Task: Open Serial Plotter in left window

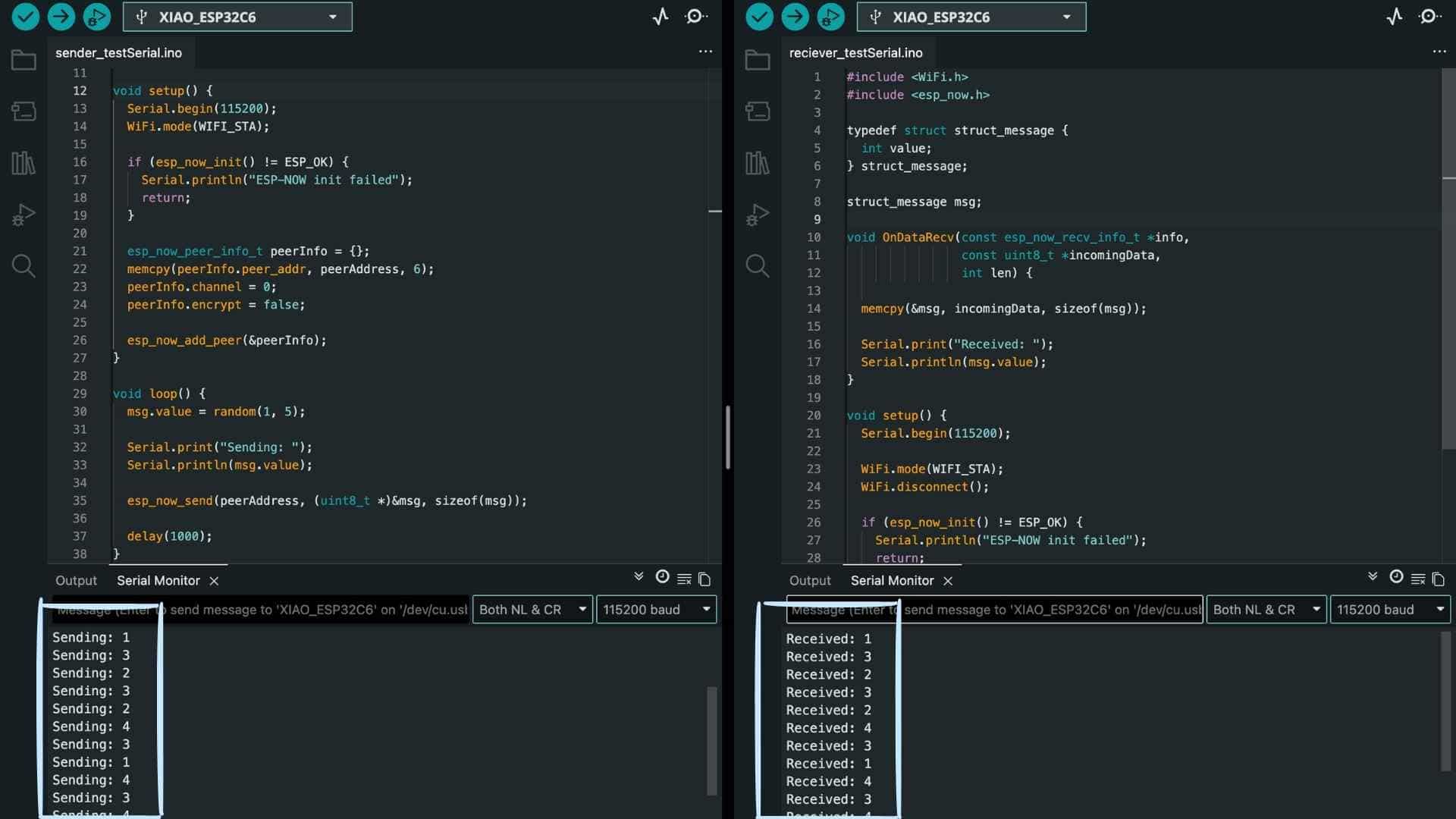Action: (x=661, y=17)
